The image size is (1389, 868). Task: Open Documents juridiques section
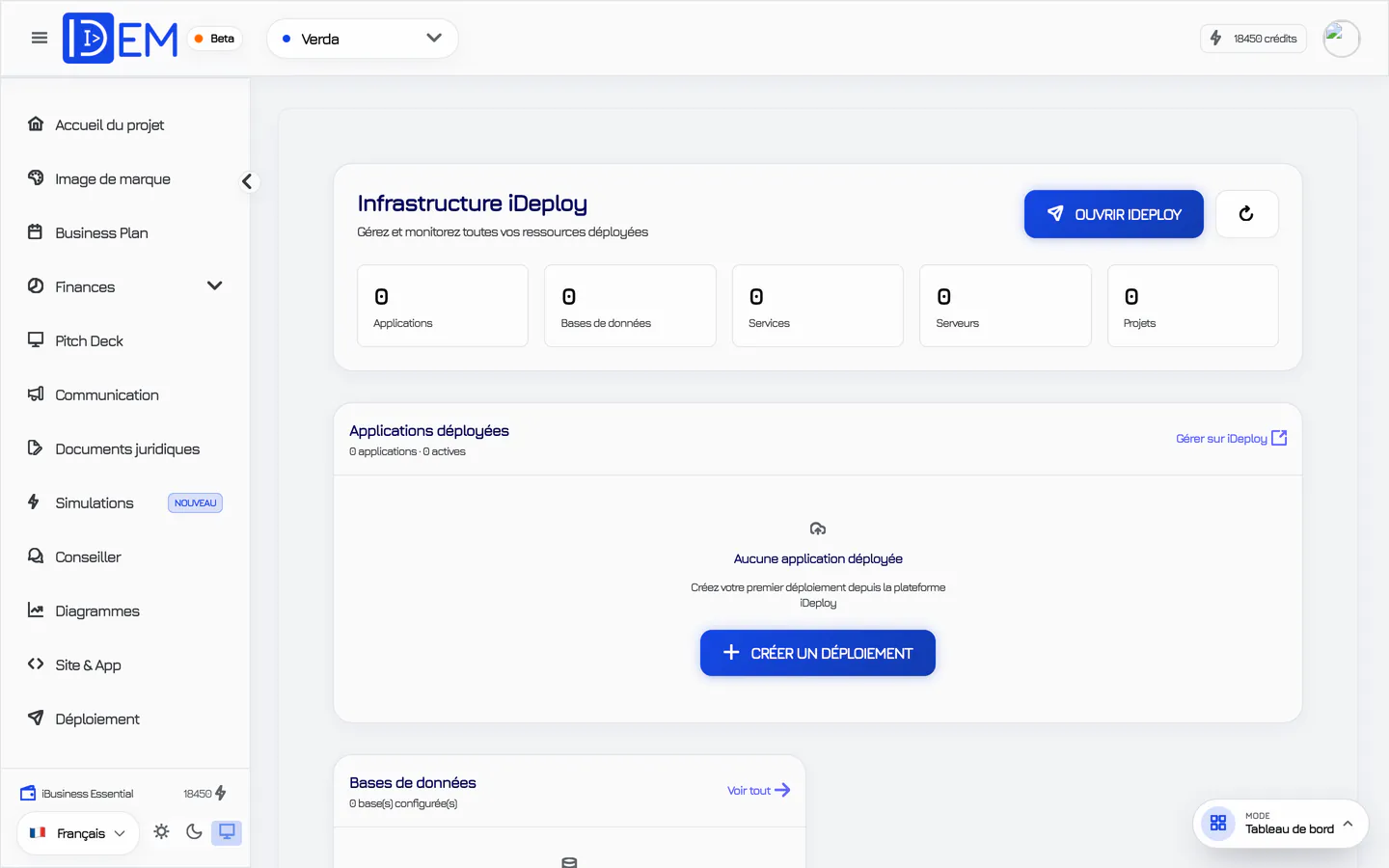tap(125, 448)
